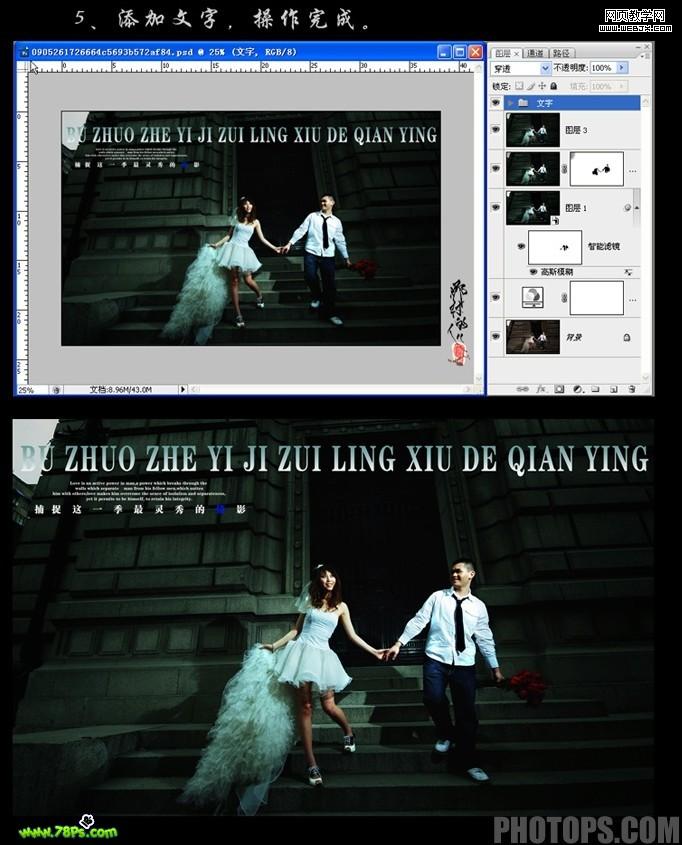Screen dimensions: 682x845
Task: Hide the 背景 layer
Action: (x=496, y=337)
